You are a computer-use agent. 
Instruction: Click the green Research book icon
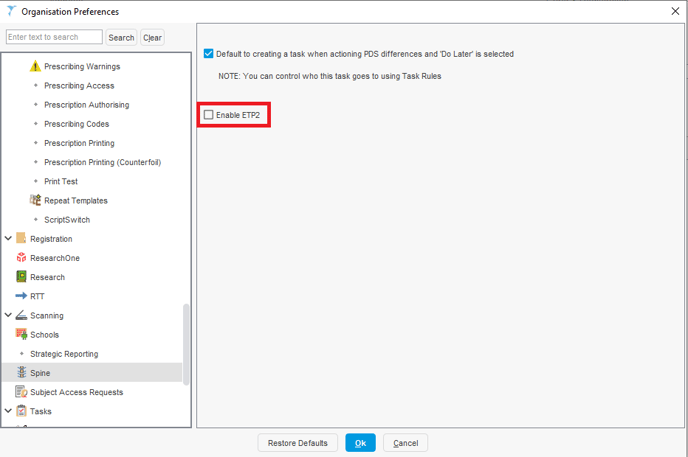(21, 277)
